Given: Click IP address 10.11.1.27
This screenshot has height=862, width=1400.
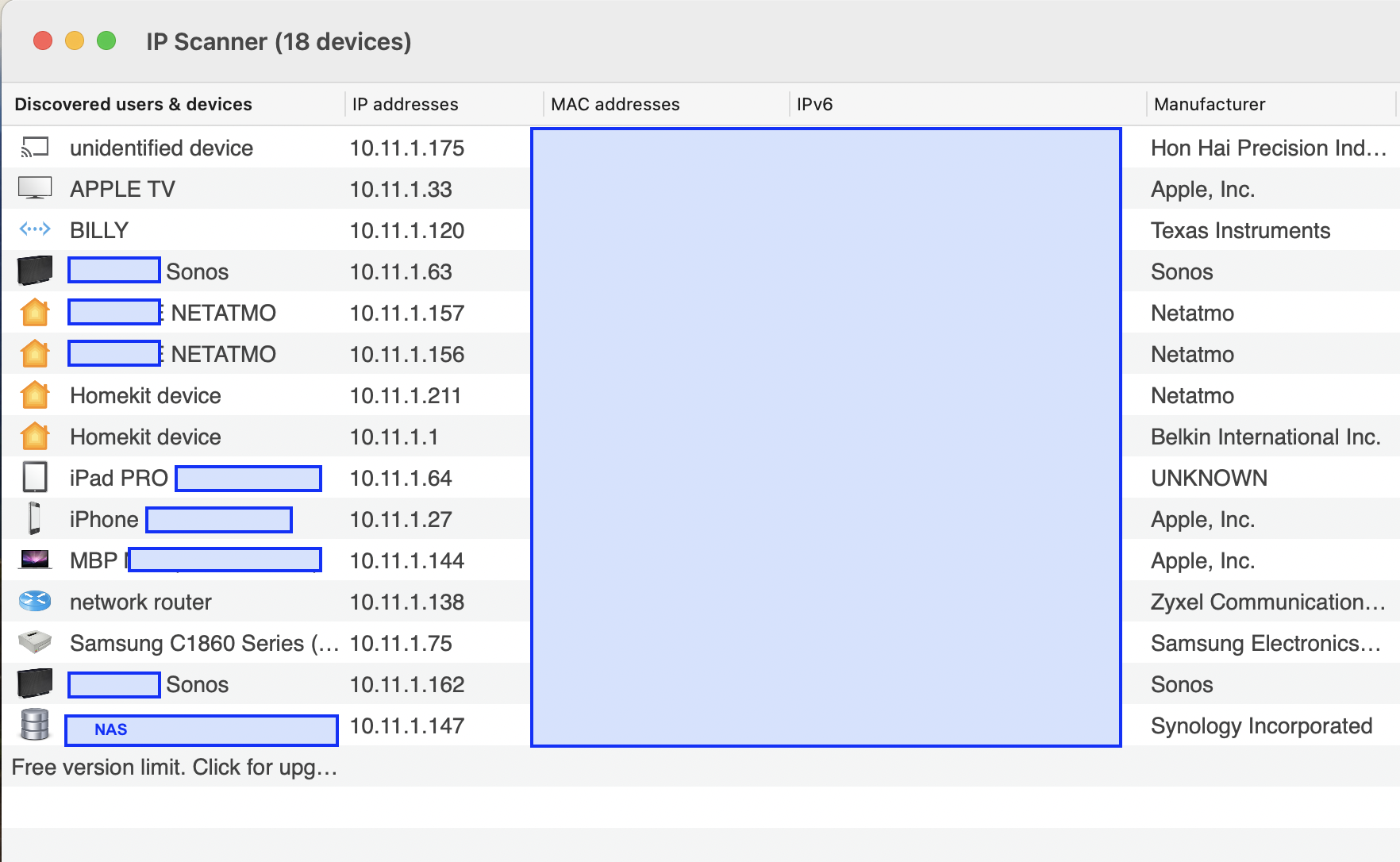Looking at the screenshot, I should point(401,519).
